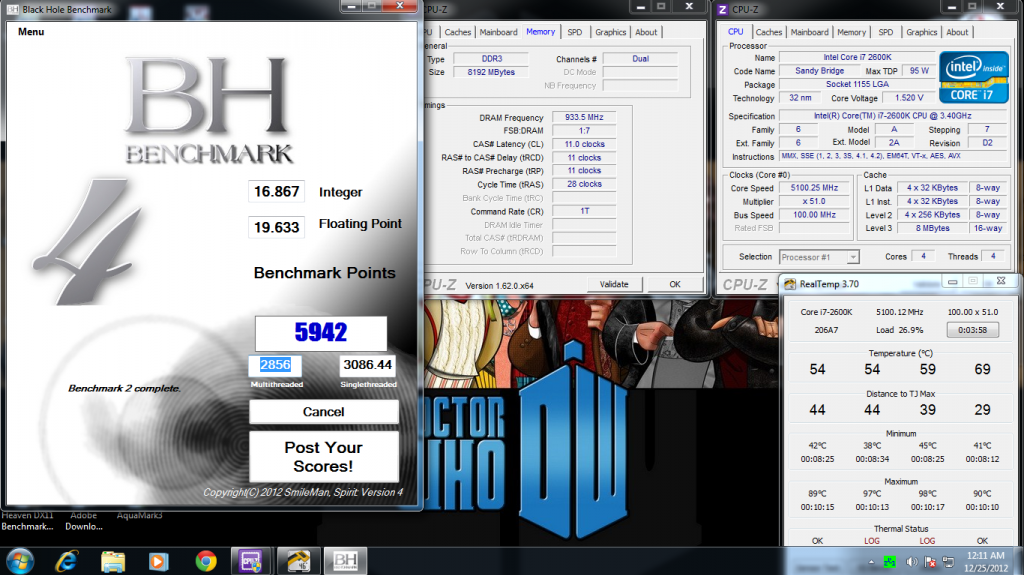Open Graphics tab in right CPU-Z window

click(921, 32)
